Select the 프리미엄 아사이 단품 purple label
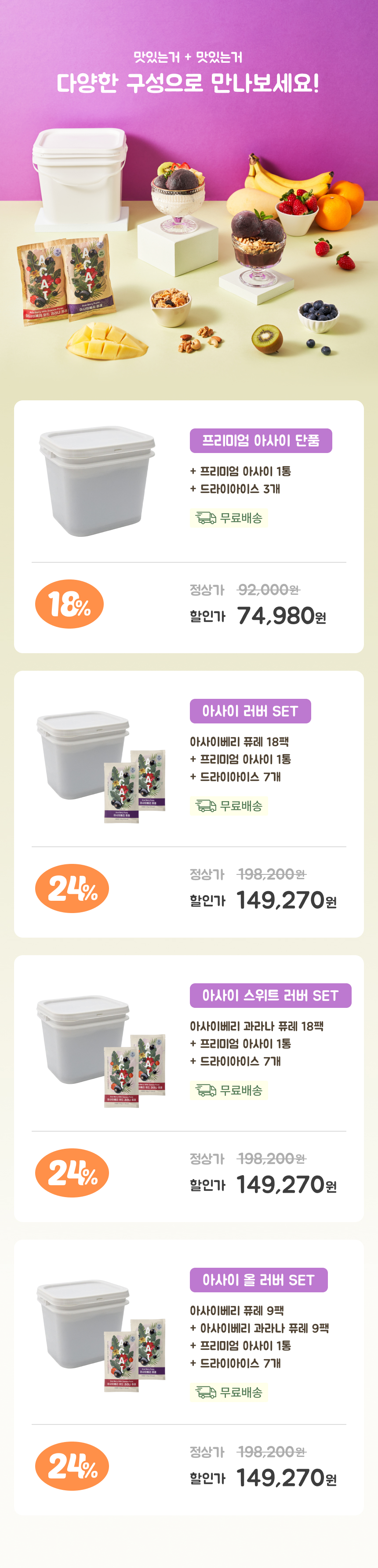 click(260, 441)
